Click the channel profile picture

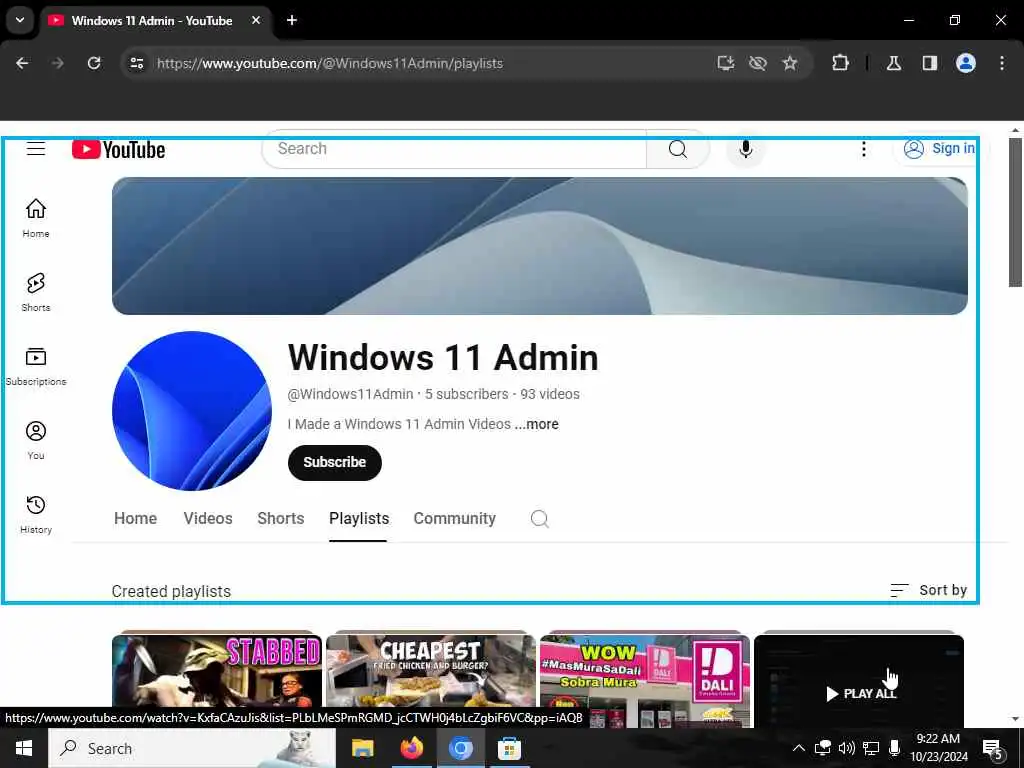tap(191, 411)
